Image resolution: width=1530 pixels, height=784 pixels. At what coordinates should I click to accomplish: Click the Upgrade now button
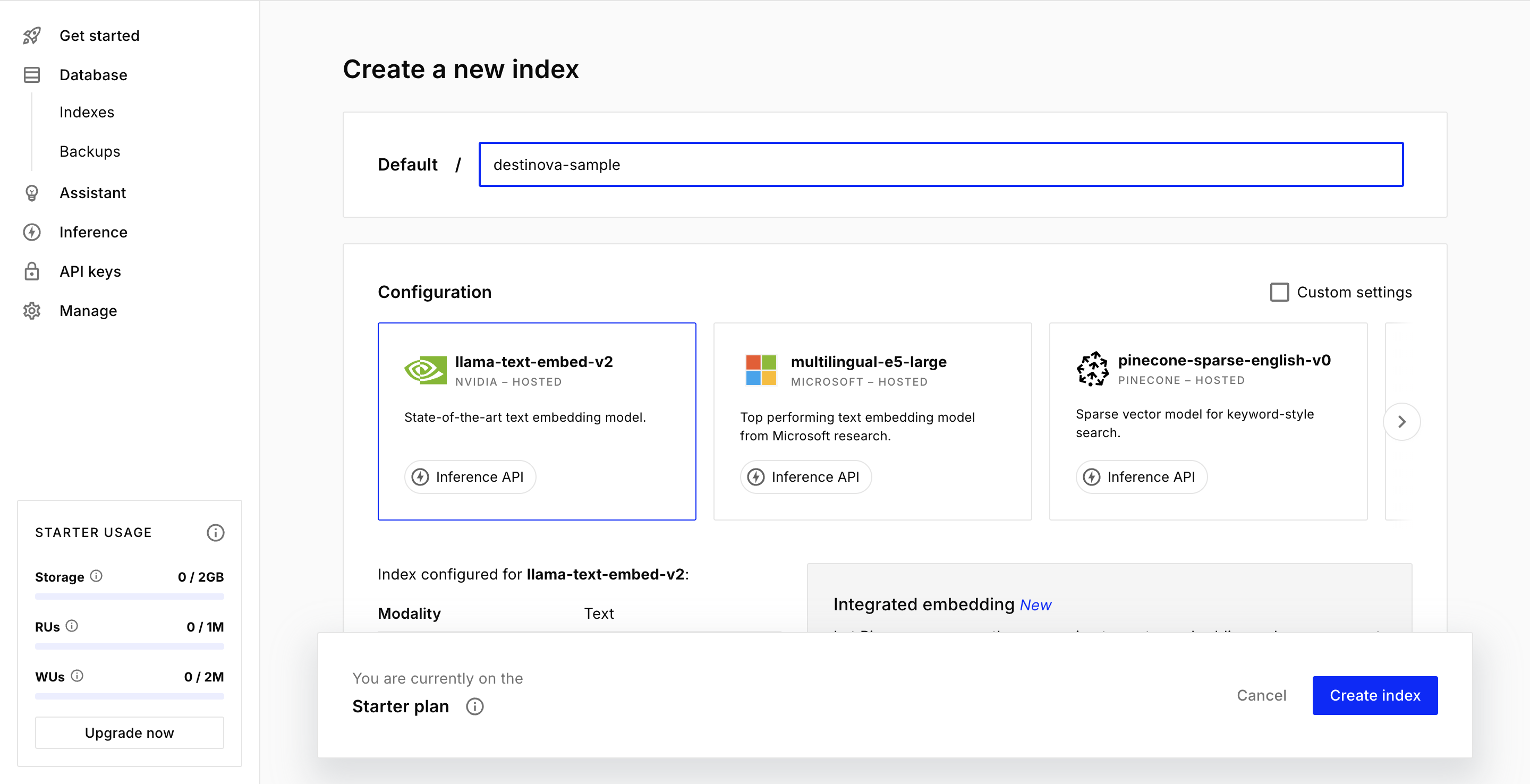point(130,733)
